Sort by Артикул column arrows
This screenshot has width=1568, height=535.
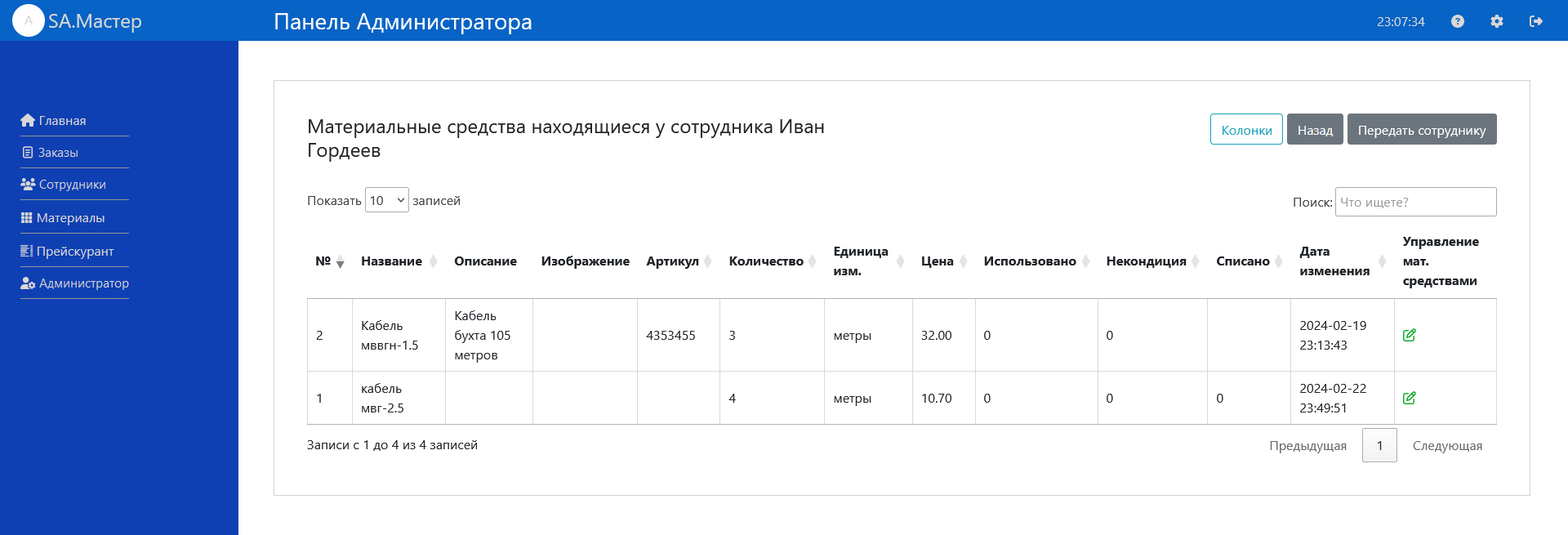(708, 261)
